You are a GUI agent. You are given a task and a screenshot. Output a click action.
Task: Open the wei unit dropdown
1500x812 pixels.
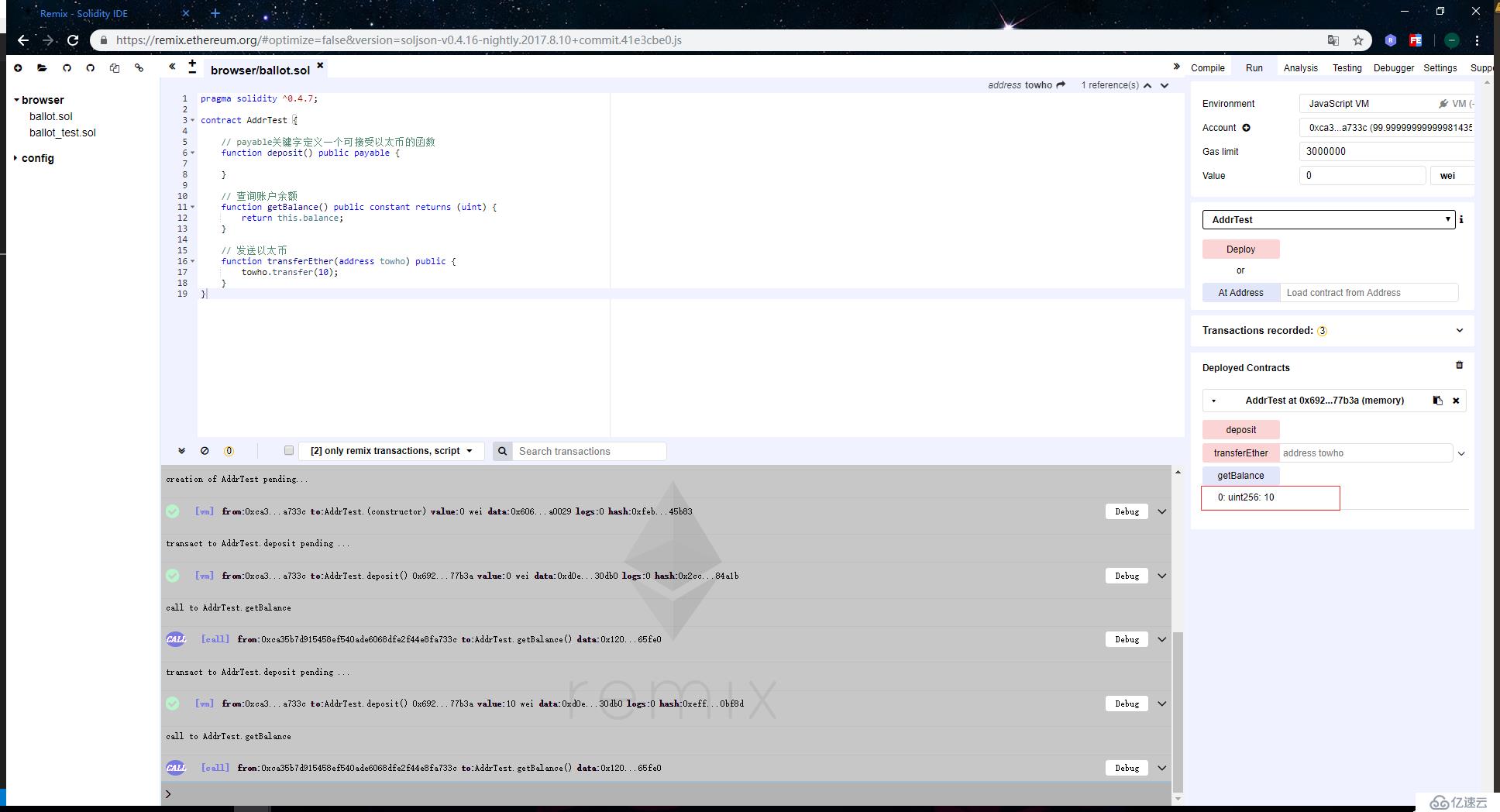coord(1452,176)
